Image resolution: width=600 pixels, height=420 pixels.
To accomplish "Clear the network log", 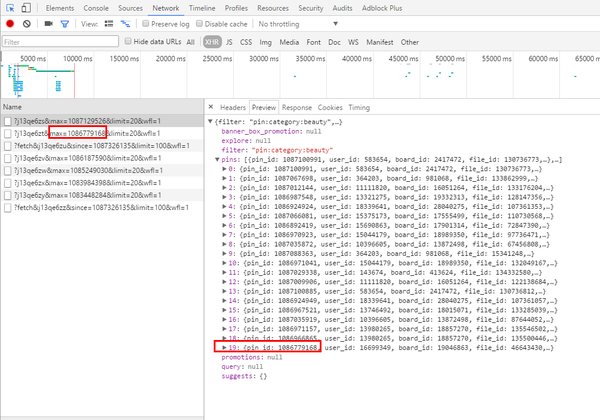I will (x=26, y=24).
